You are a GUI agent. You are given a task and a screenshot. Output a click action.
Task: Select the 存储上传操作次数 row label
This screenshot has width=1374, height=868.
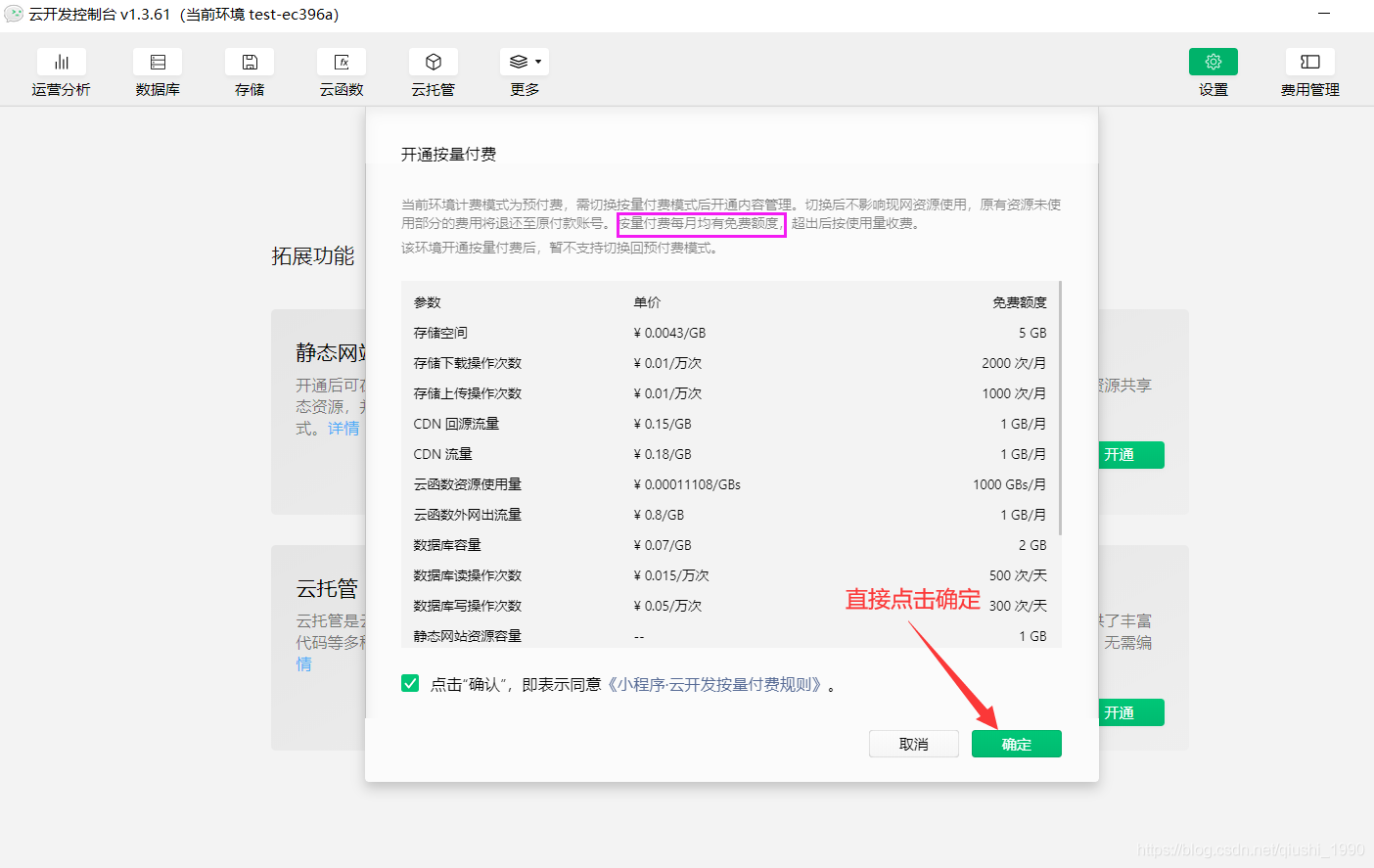pyautogui.click(x=468, y=393)
